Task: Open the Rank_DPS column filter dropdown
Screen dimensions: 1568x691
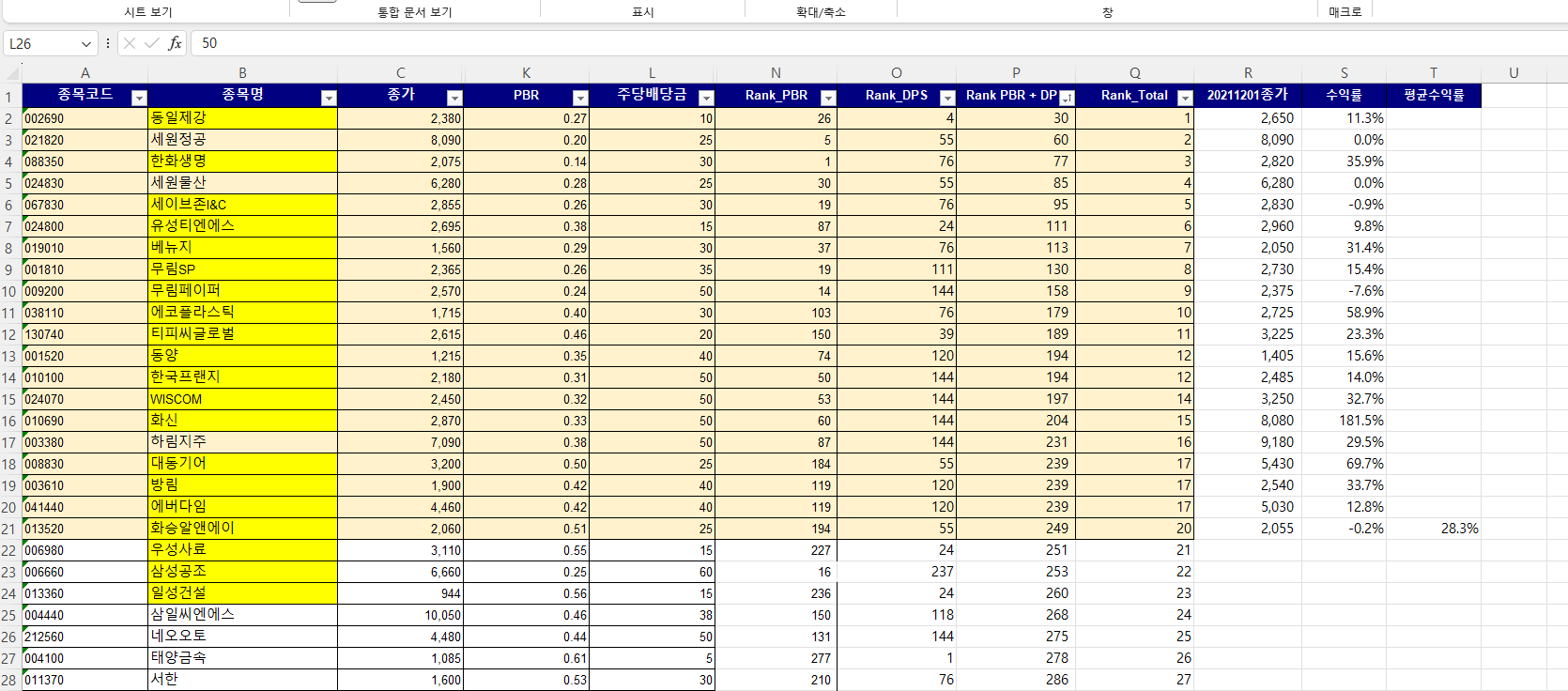Action: (947, 98)
